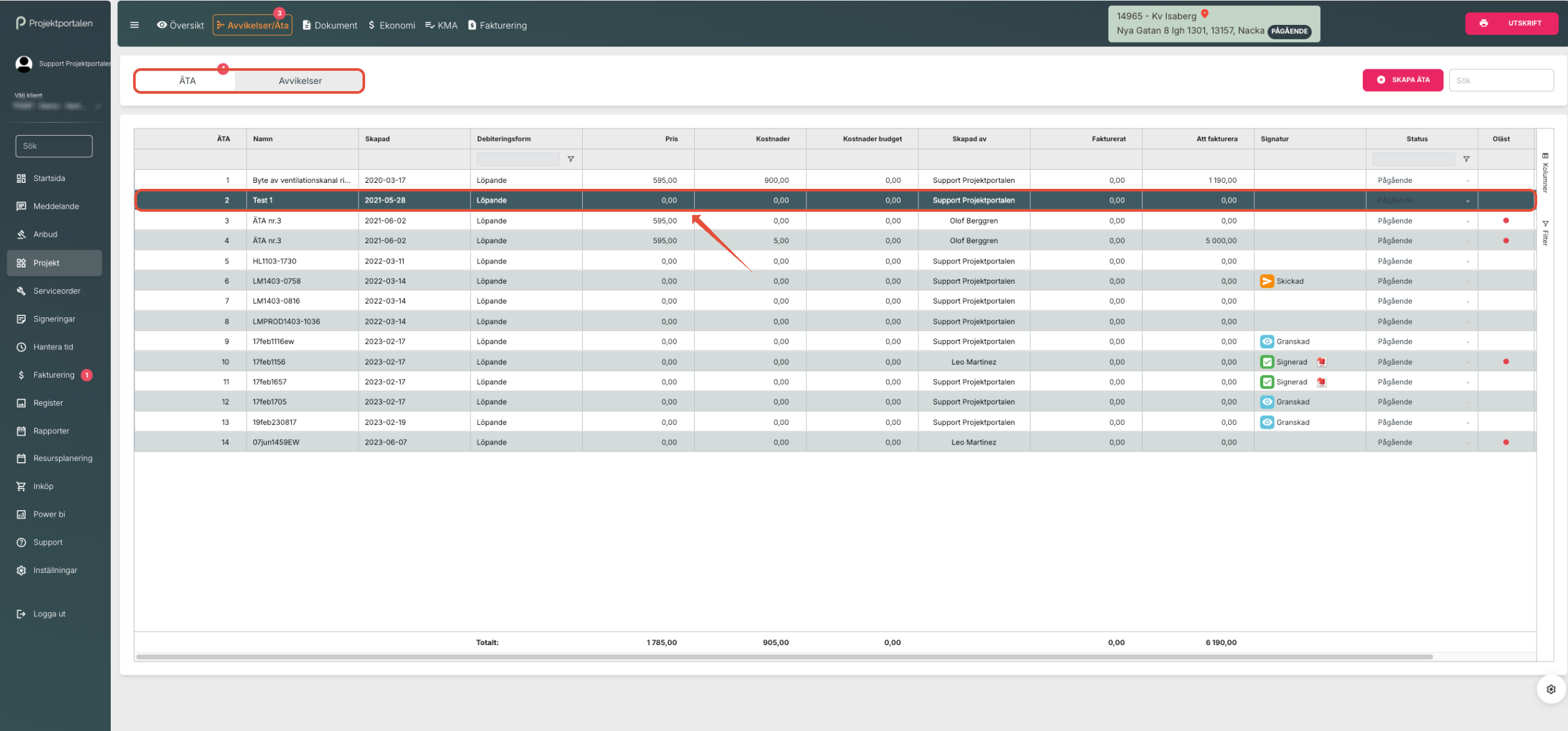Image resolution: width=1568 pixels, height=731 pixels.
Task: Open the Ekonomi menu item
Action: click(x=391, y=26)
